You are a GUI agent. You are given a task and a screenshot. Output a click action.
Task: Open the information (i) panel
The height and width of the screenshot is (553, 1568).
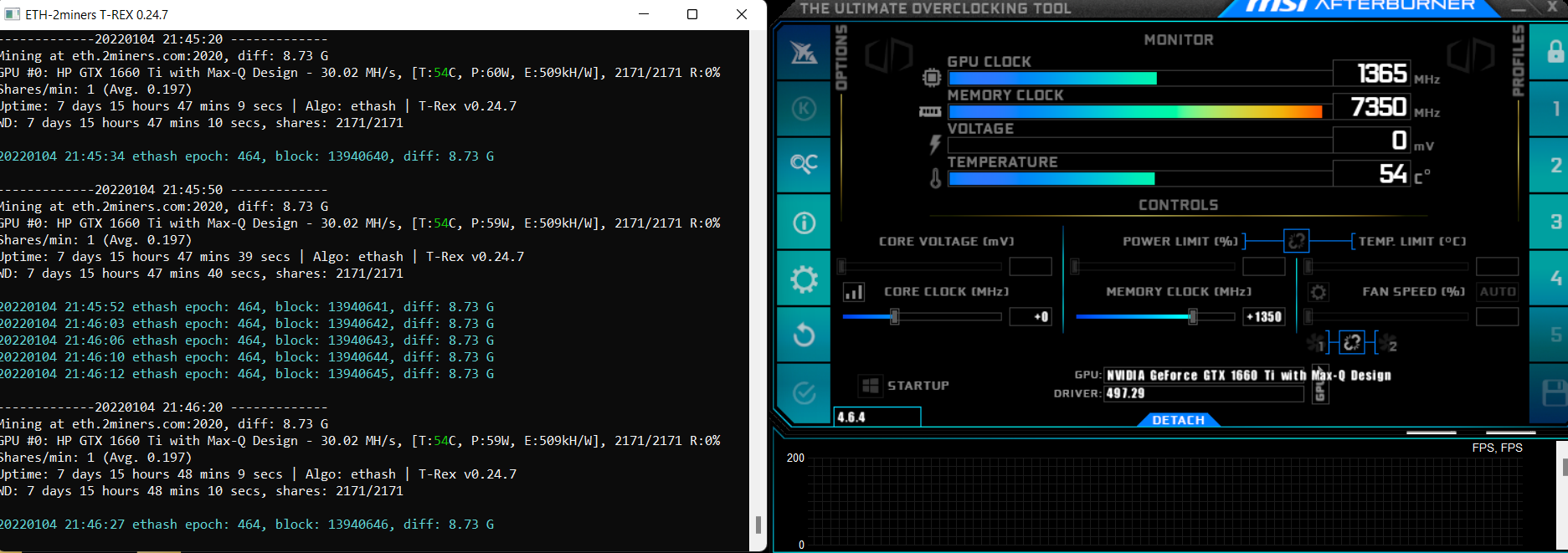804,223
